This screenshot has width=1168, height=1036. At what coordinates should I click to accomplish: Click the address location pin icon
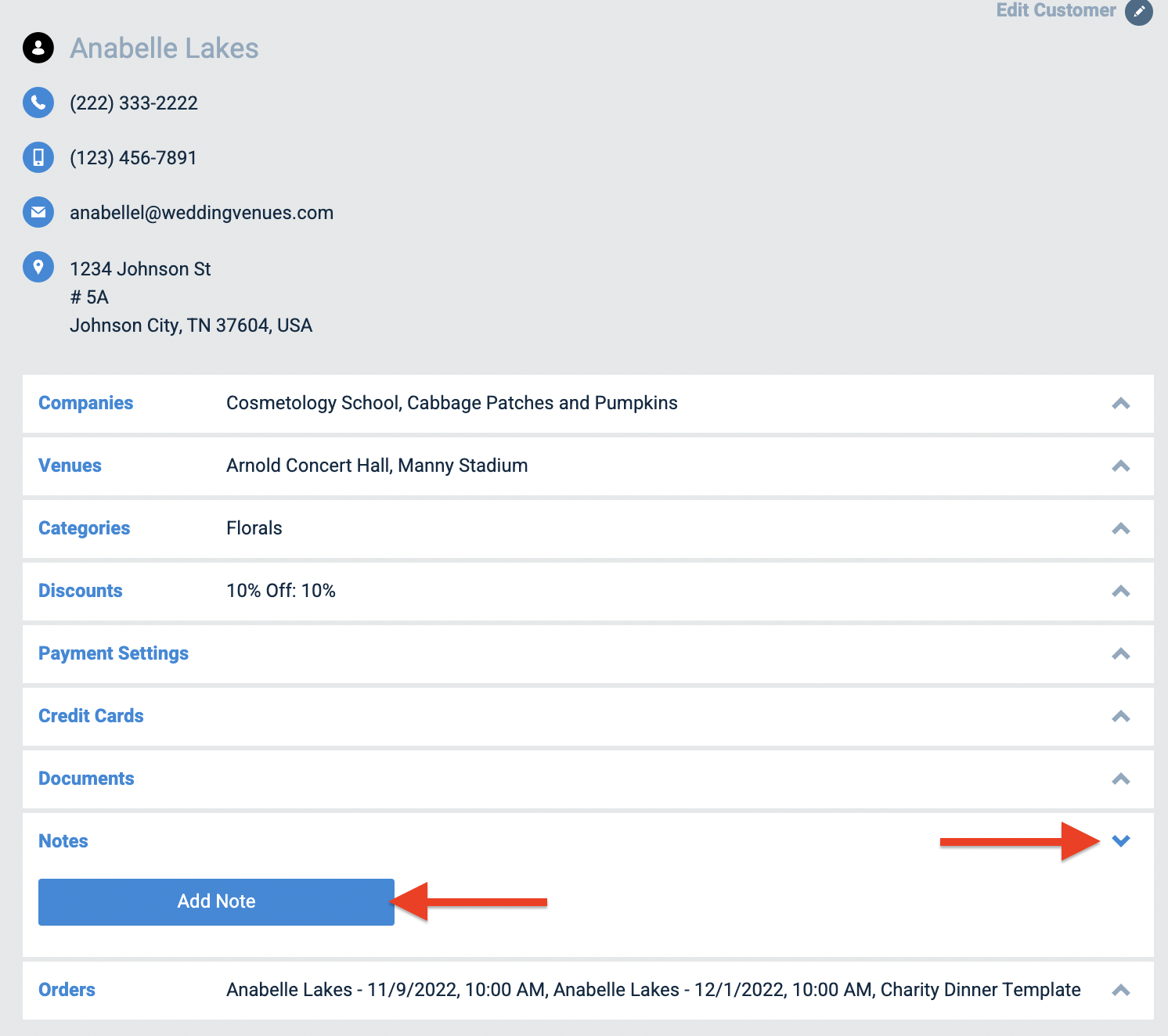click(38, 267)
